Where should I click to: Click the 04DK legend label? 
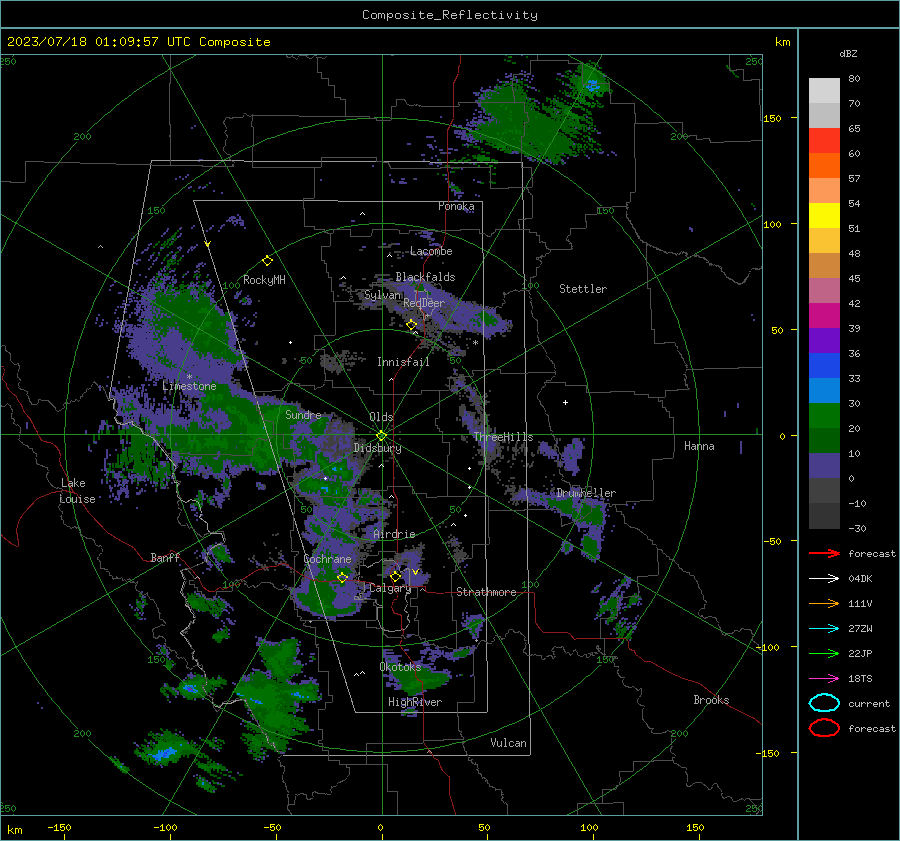(x=860, y=579)
